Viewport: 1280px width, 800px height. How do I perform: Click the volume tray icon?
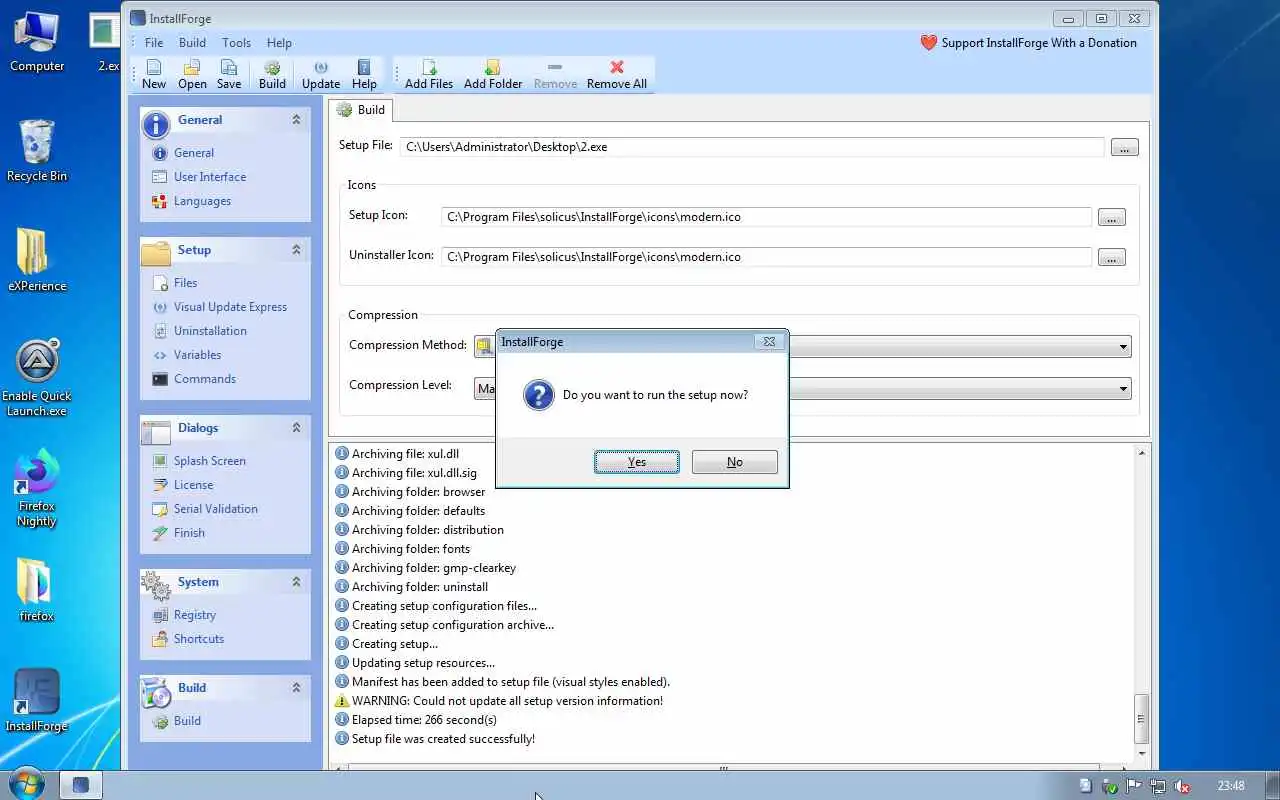point(1181,786)
